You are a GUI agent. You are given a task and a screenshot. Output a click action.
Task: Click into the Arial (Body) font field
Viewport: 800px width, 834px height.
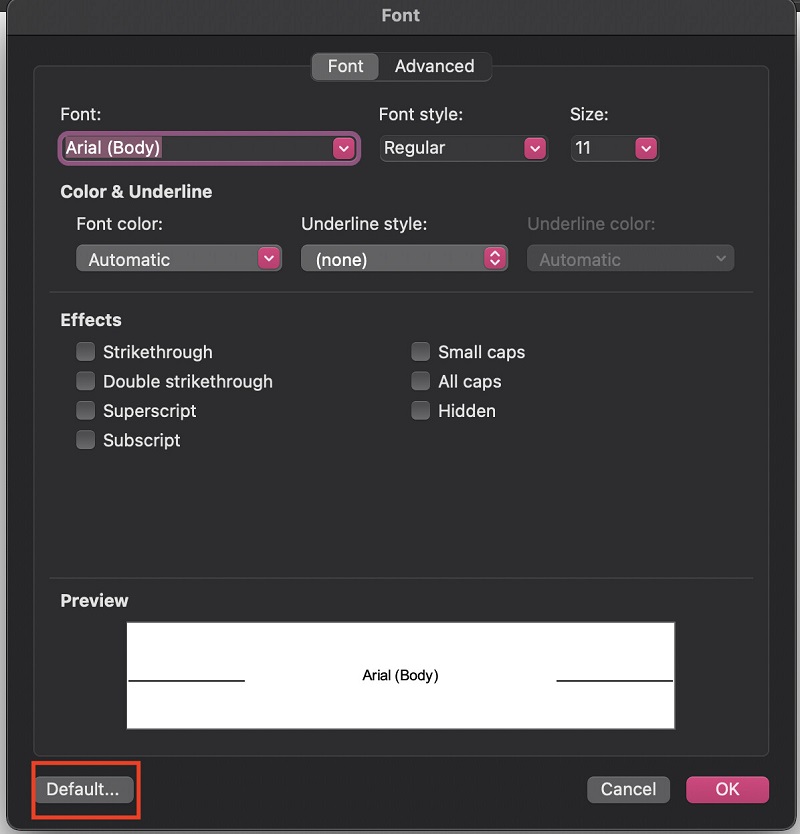[x=195, y=148]
